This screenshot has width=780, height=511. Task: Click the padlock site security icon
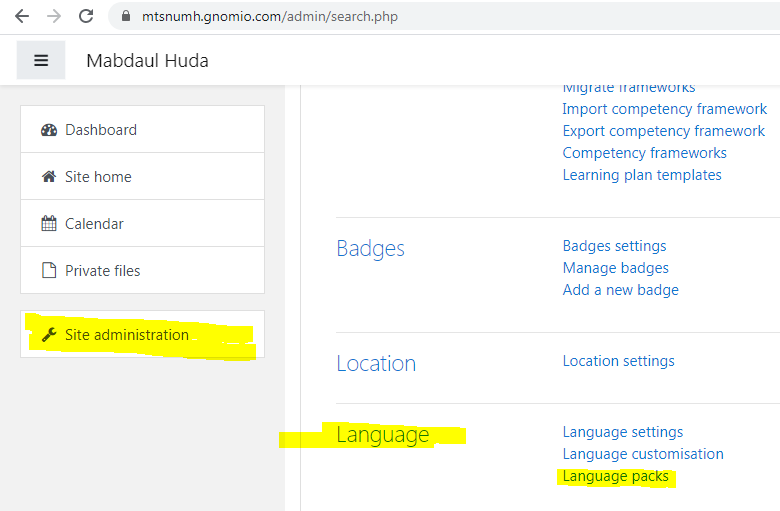pos(126,16)
